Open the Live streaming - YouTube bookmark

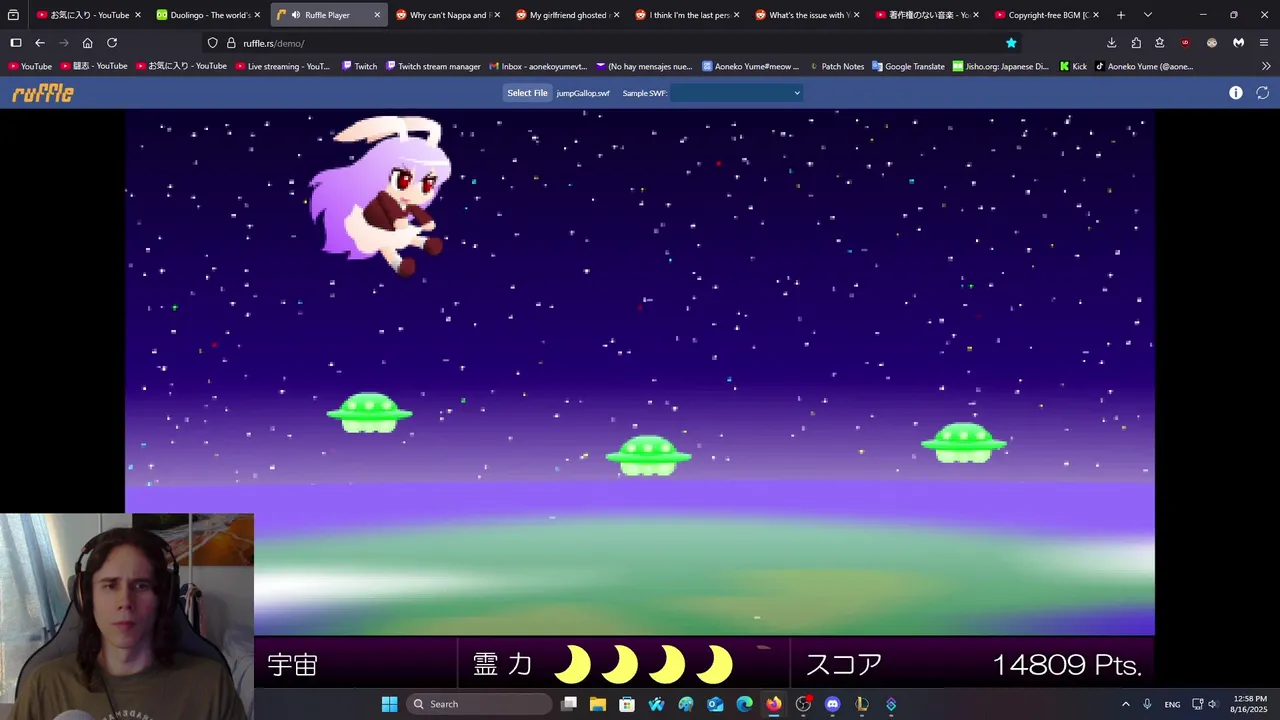pyautogui.click(x=283, y=66)
